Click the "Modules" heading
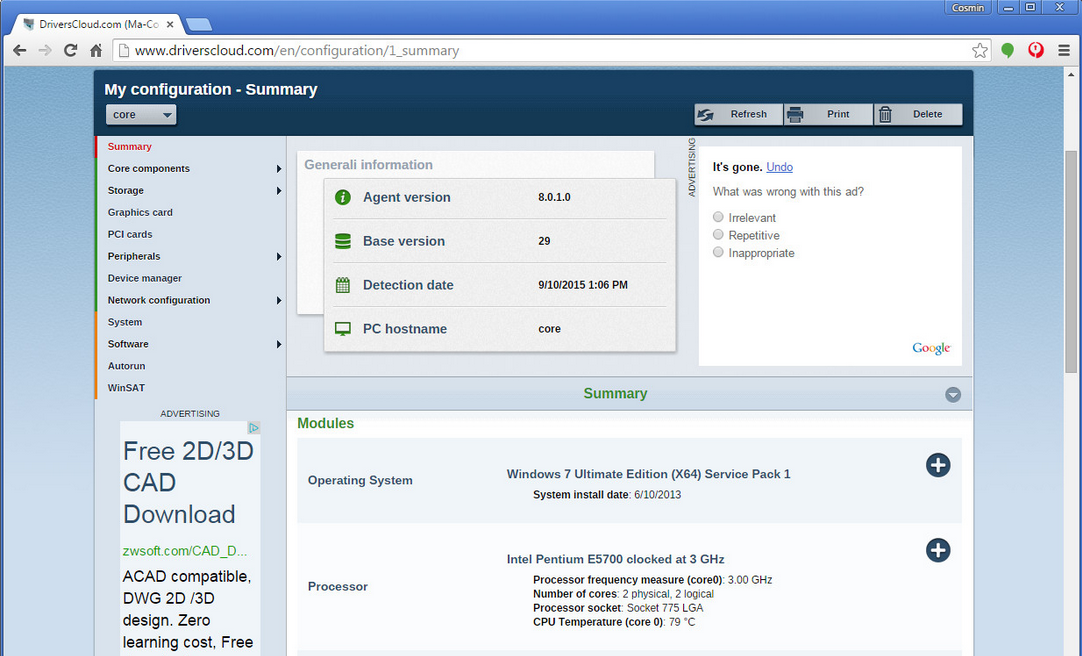Image resolution: width=1082 pixels, height=656 pixels. pos(326,424)
